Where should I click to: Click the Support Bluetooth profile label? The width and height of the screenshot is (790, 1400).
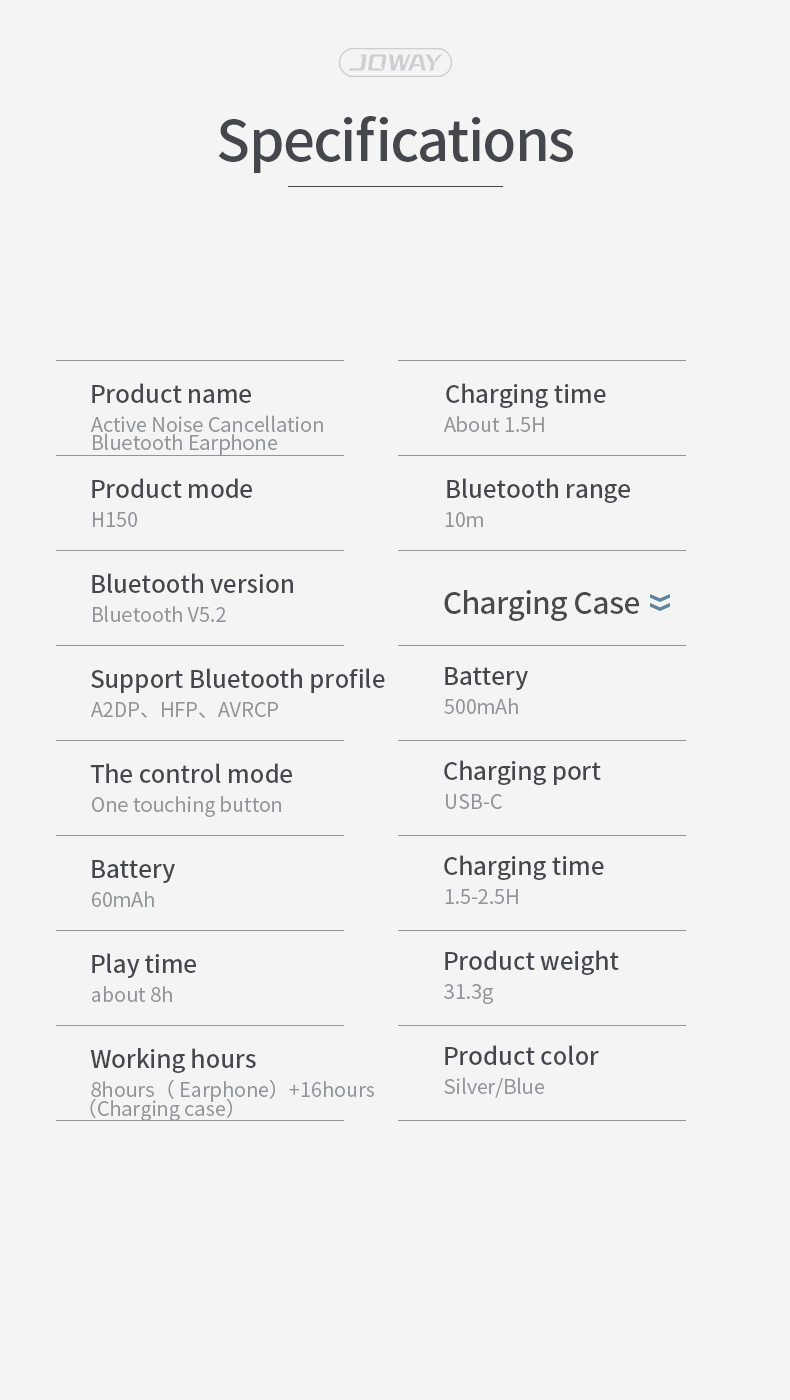pyautogui.click(x=238, y=679)
